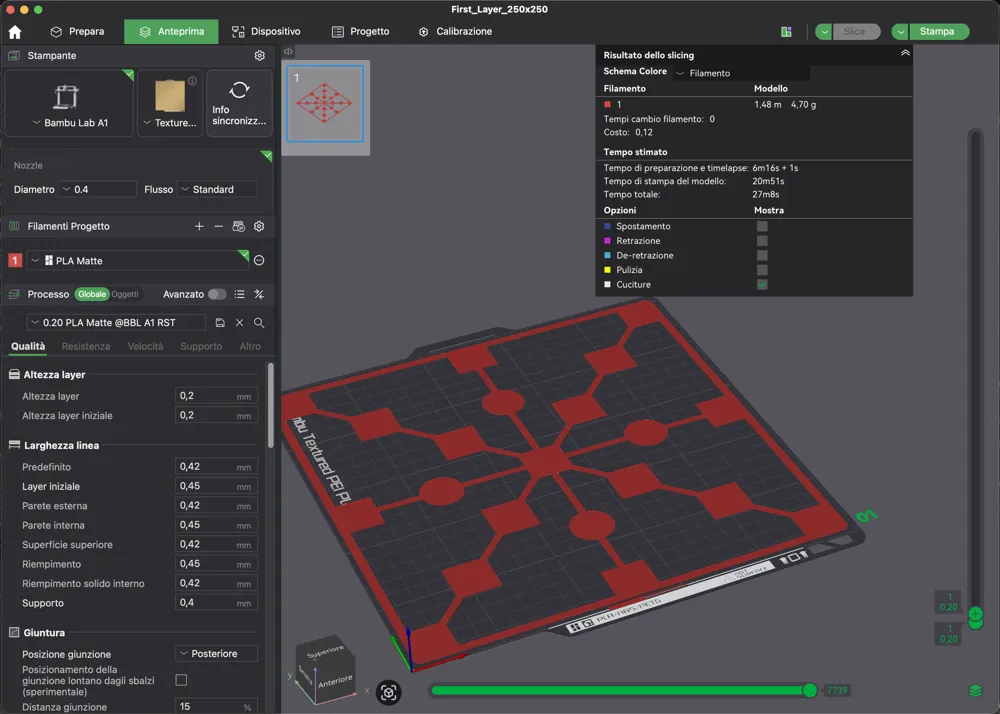
Task: Enable Retrazione display checkbox
Action: click(762, 241)
